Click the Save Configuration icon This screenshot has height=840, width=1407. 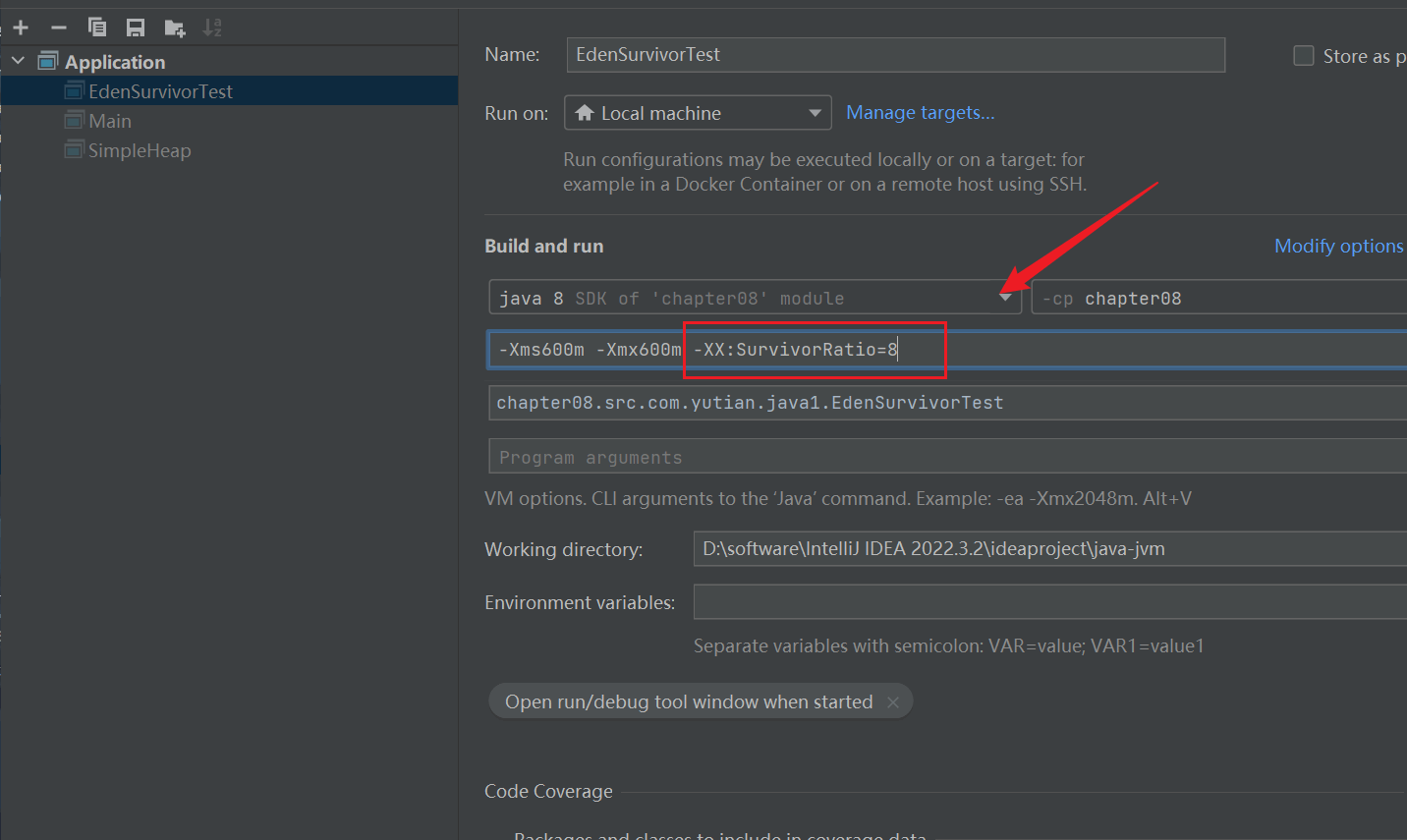pos(136,28)
